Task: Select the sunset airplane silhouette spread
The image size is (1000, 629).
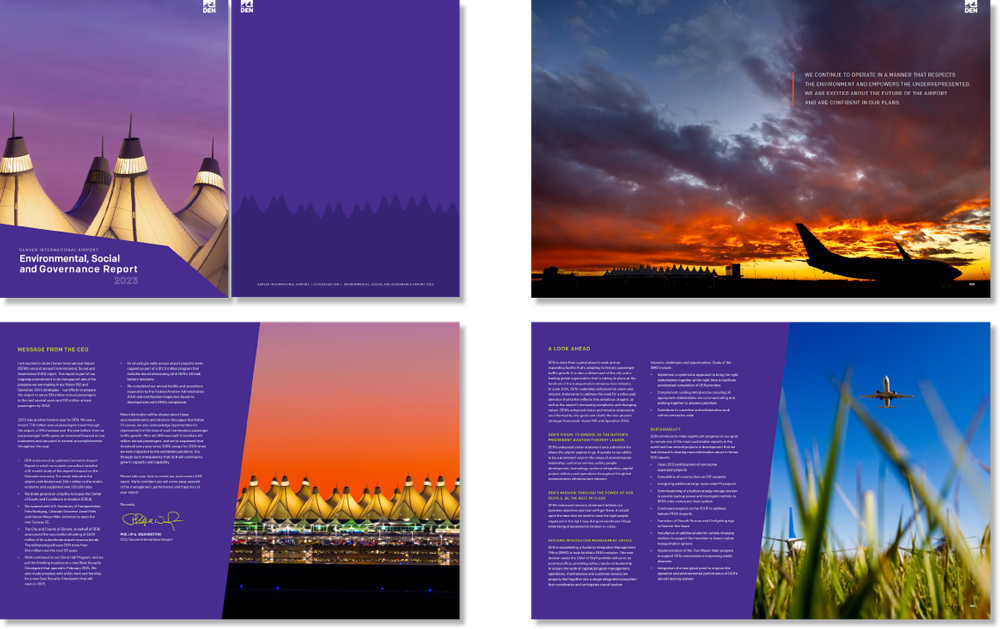Action: pos(761,149)
